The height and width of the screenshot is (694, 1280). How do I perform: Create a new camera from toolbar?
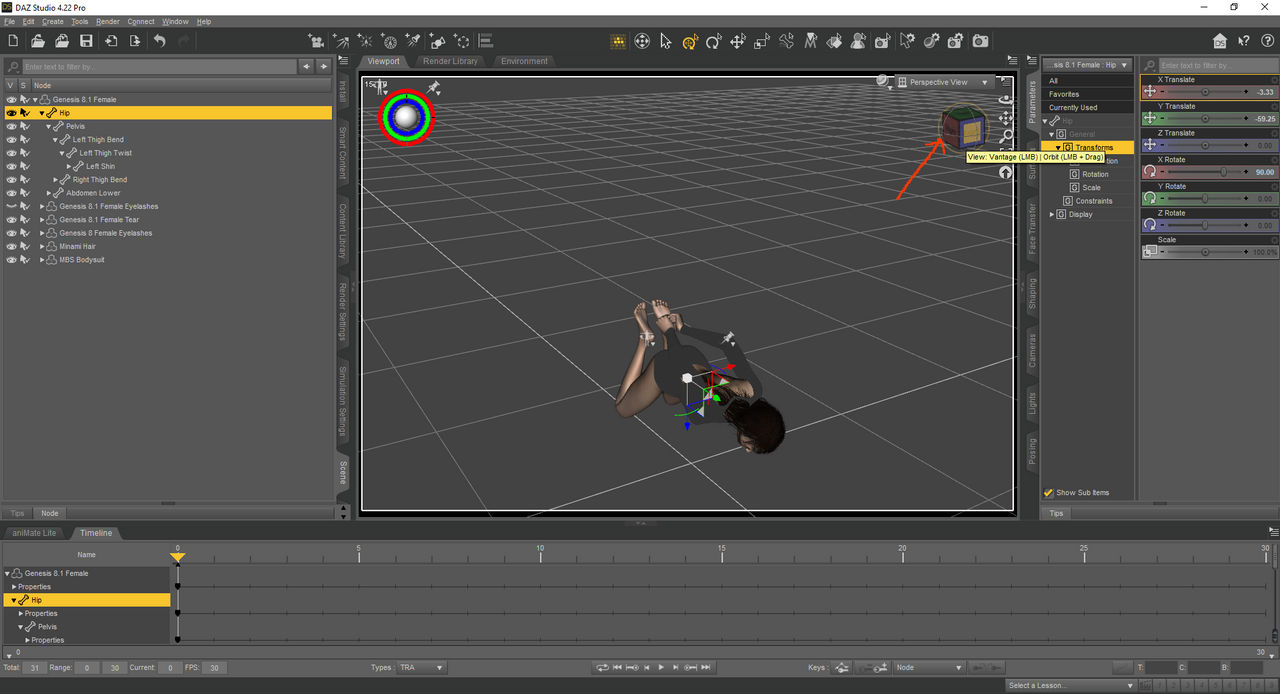click(316, 41)
